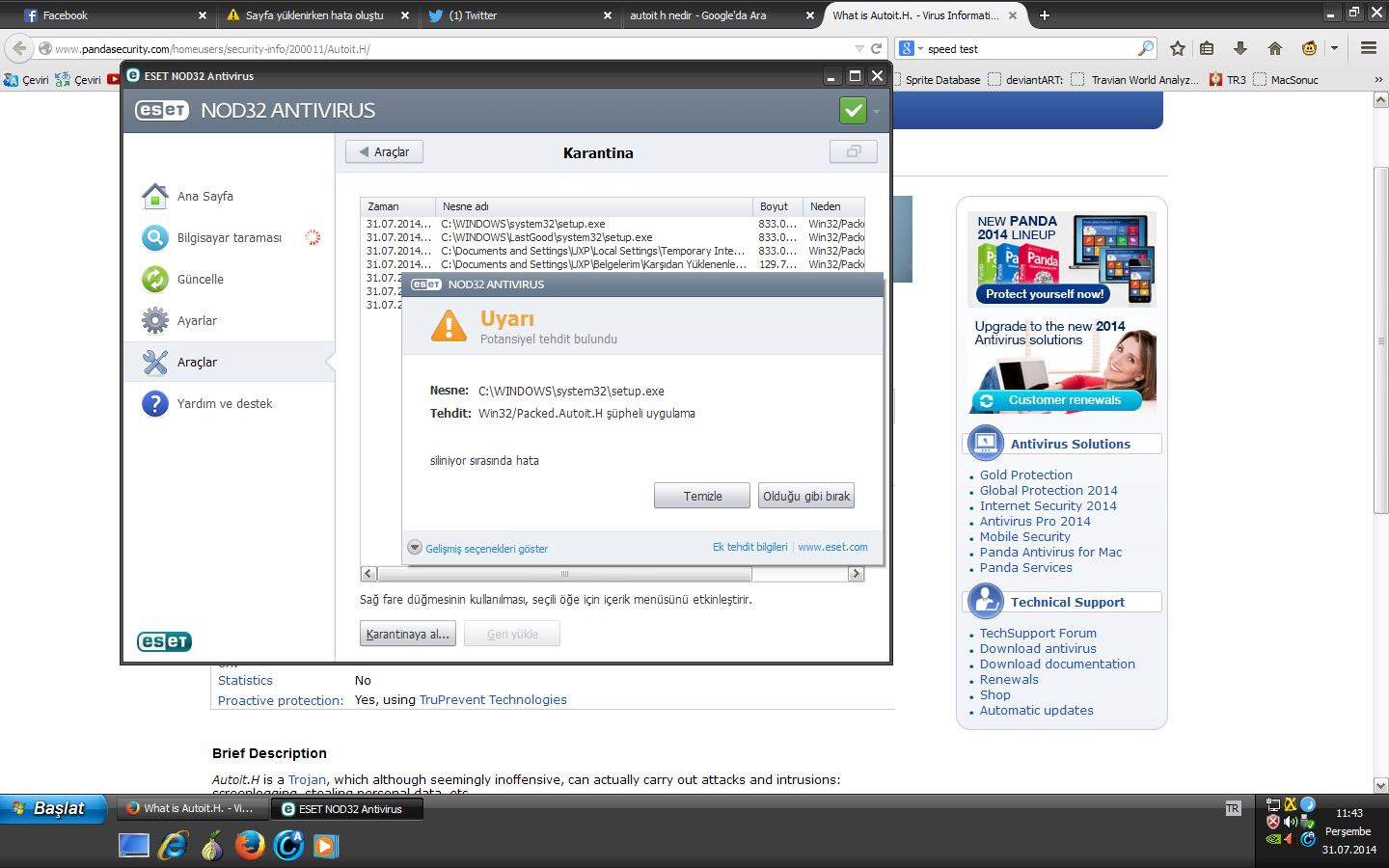
Task: Click the Temizle button in alert
Action: tap(702, 496)
